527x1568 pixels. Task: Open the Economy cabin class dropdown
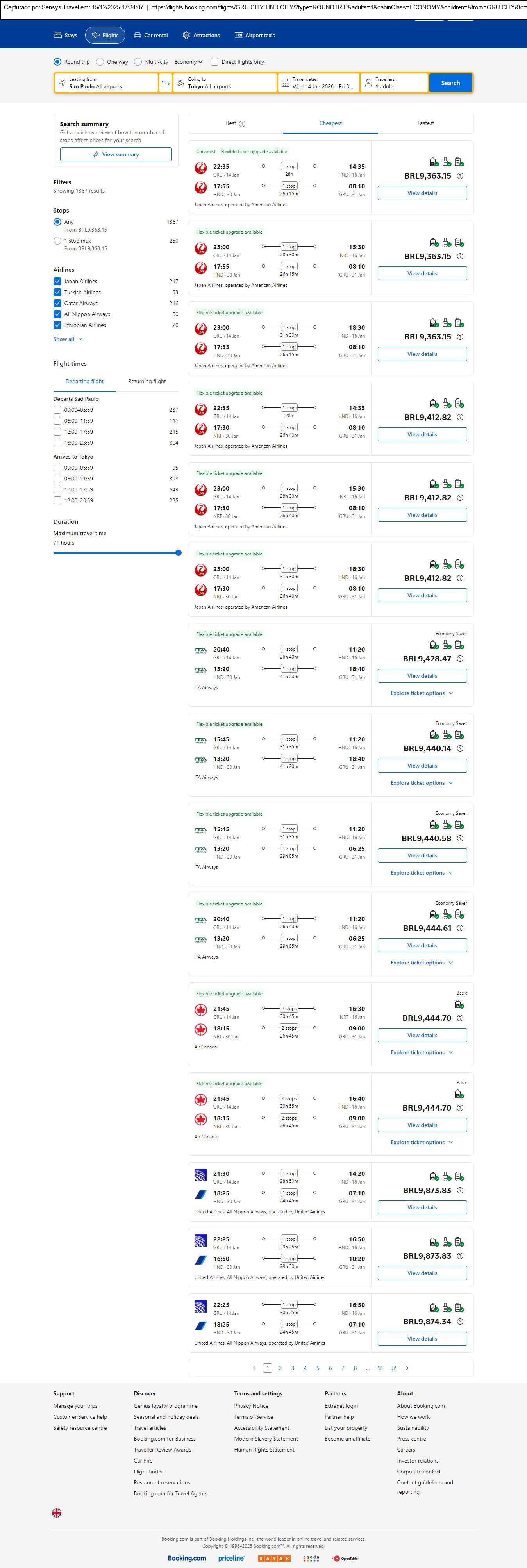click(188, 61)
